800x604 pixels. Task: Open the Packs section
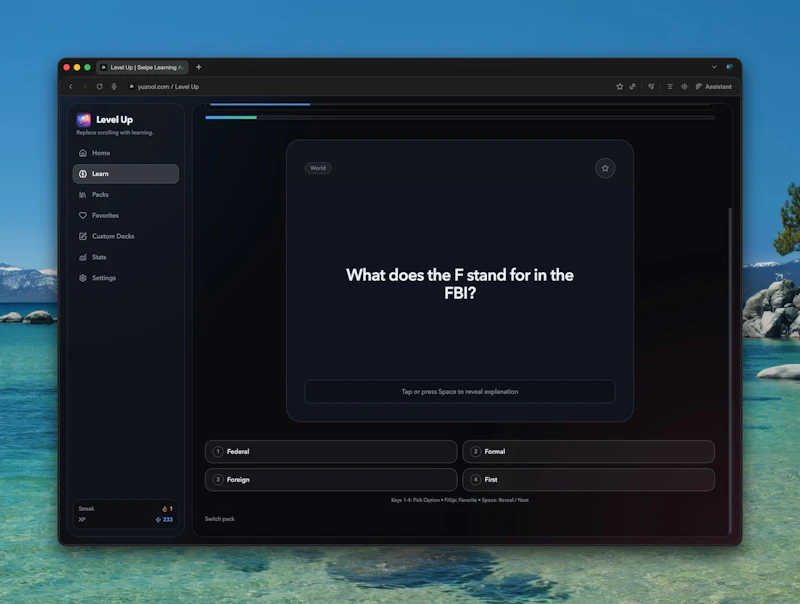[x=126, y=195]
